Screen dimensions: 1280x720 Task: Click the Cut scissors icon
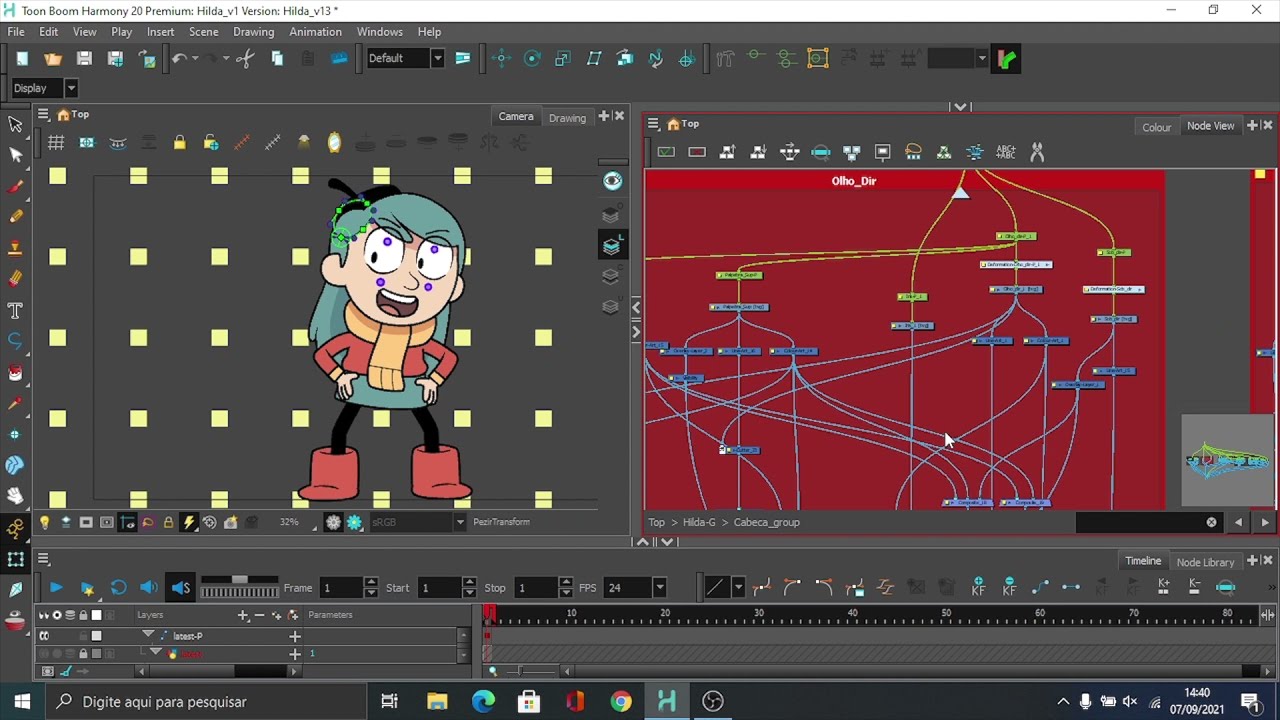click(245, 59)
